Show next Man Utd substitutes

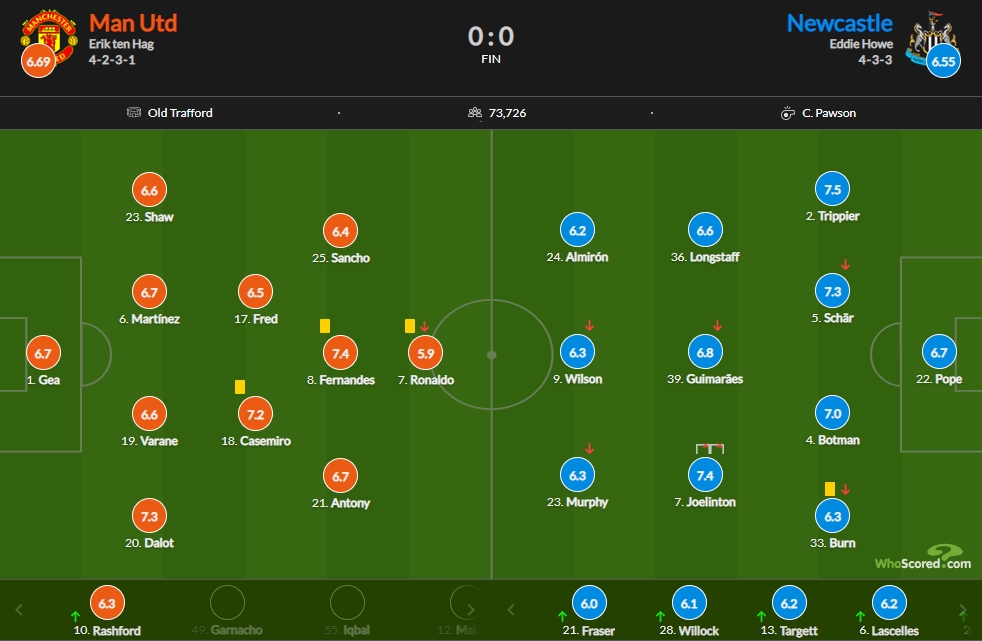471,610
